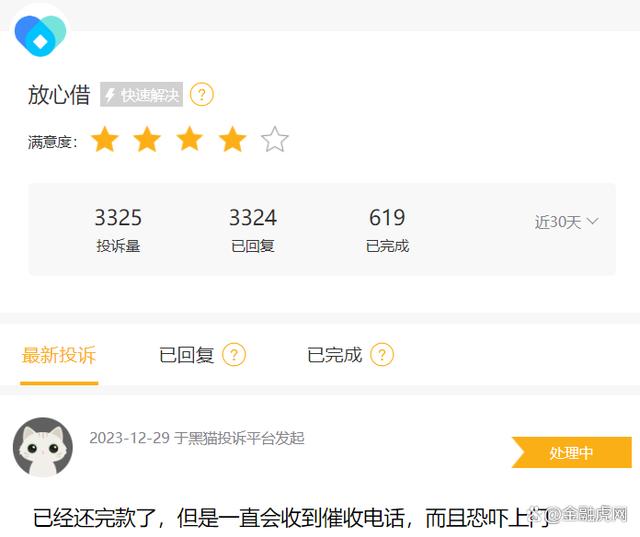This screenshot has height=537, width=640.
Task: Switch to the 最新投诉 tab
Action: [59, 355]
